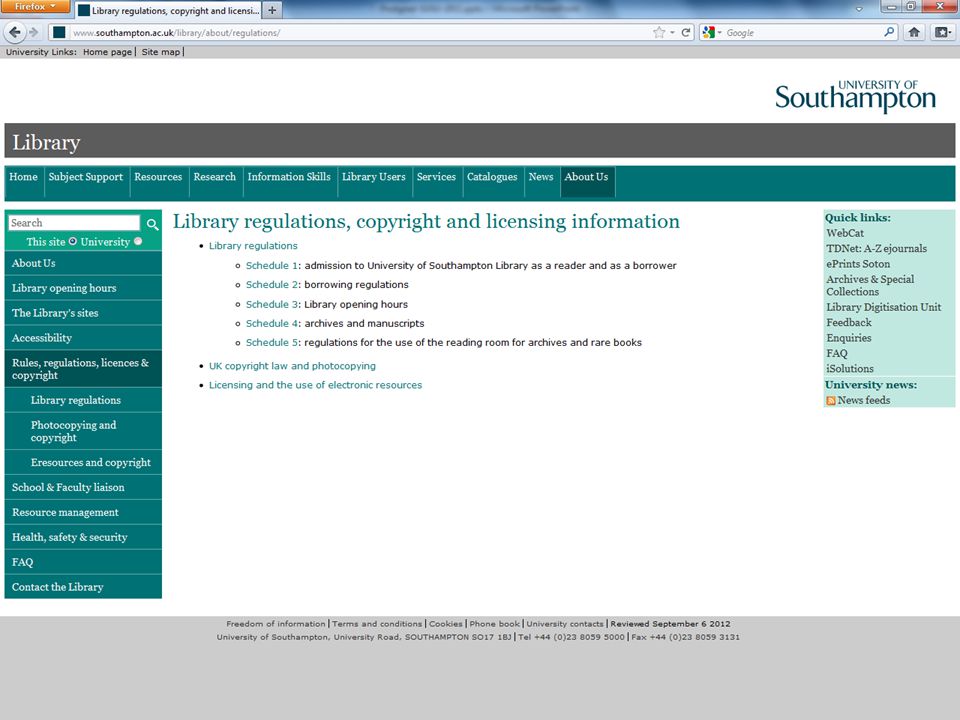Click the RSS News feeds icon

click(x=831, y=400)
